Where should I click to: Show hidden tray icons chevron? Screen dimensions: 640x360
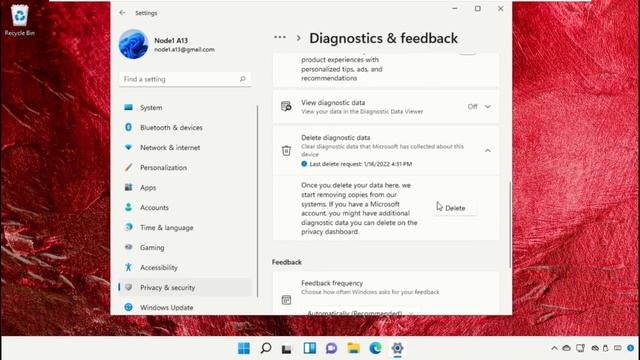(554, 348)
